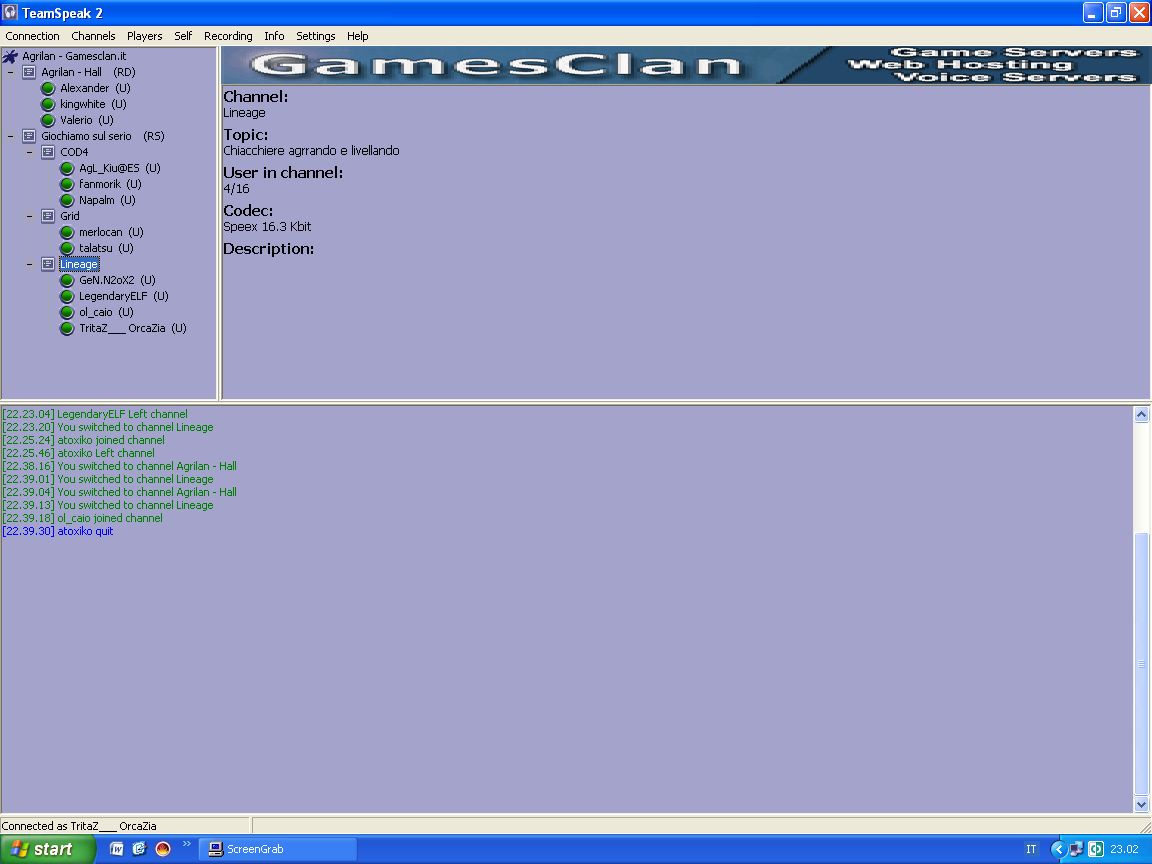This screenshot has height=864, width=1152.
Task: Expand the quick launch overflow chevron
Action: [x=186, y=844]
